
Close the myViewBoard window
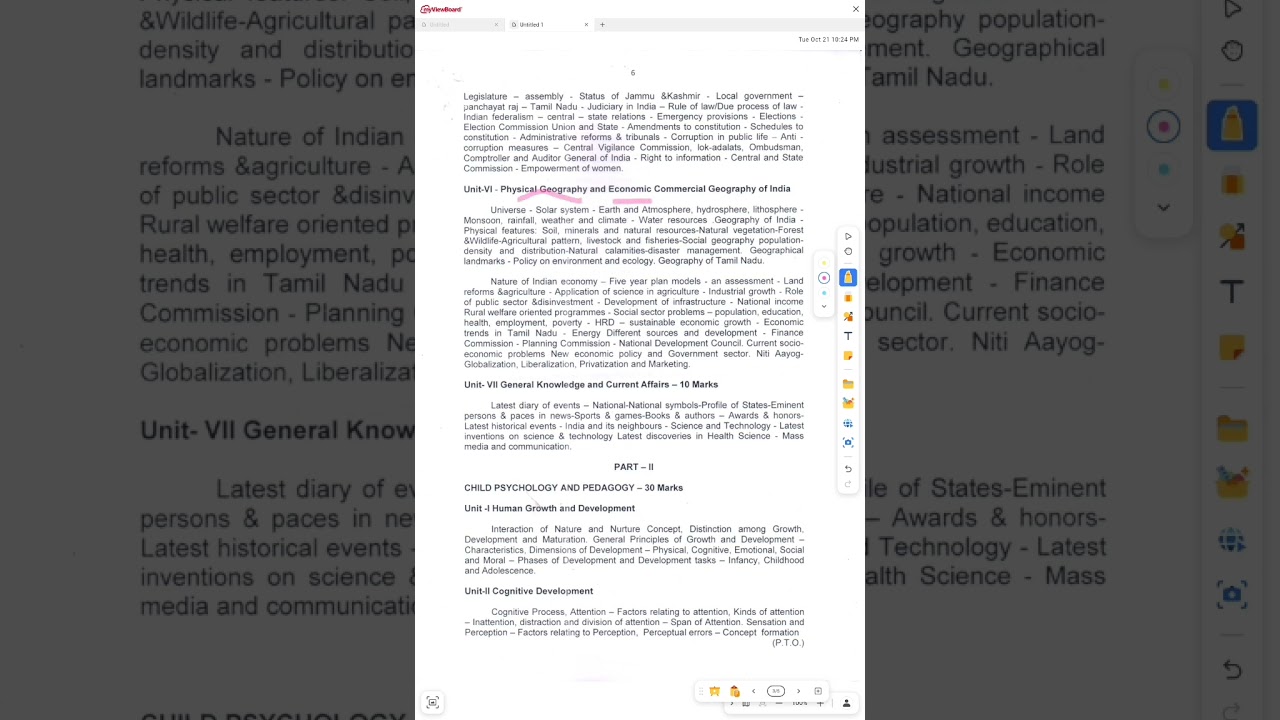pyautogui.click(x=855, y=9)
